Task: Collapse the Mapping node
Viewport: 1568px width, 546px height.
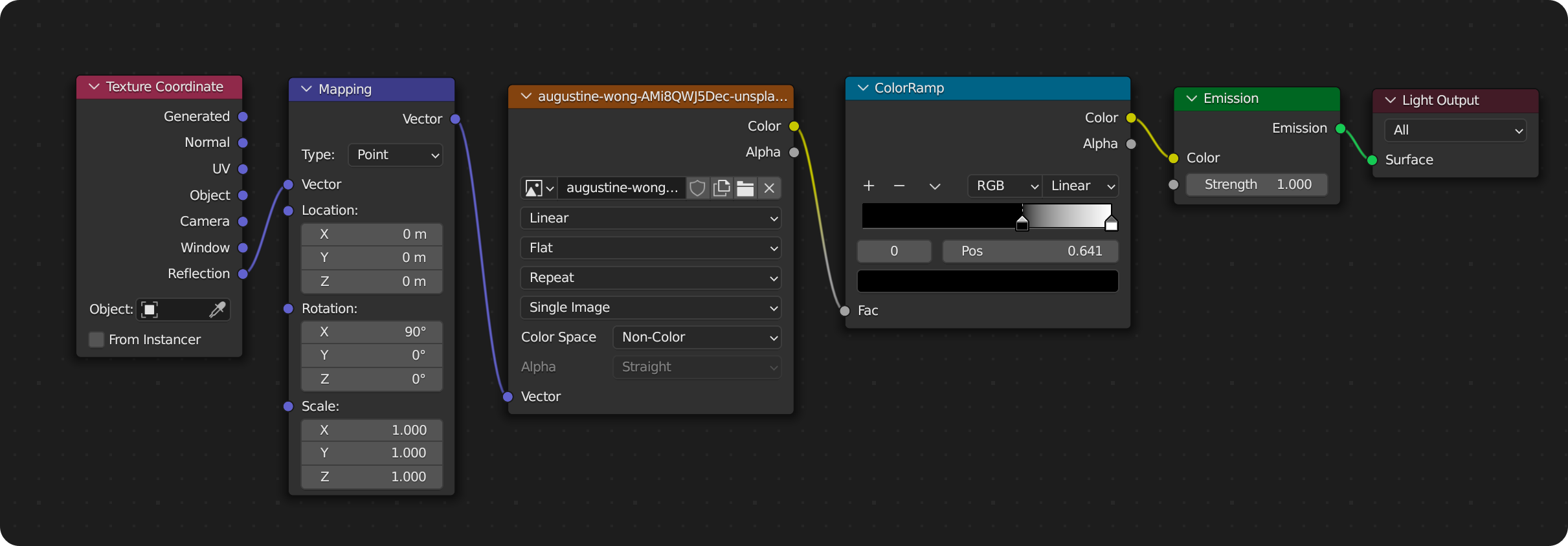Action: [x=306, y=89]
